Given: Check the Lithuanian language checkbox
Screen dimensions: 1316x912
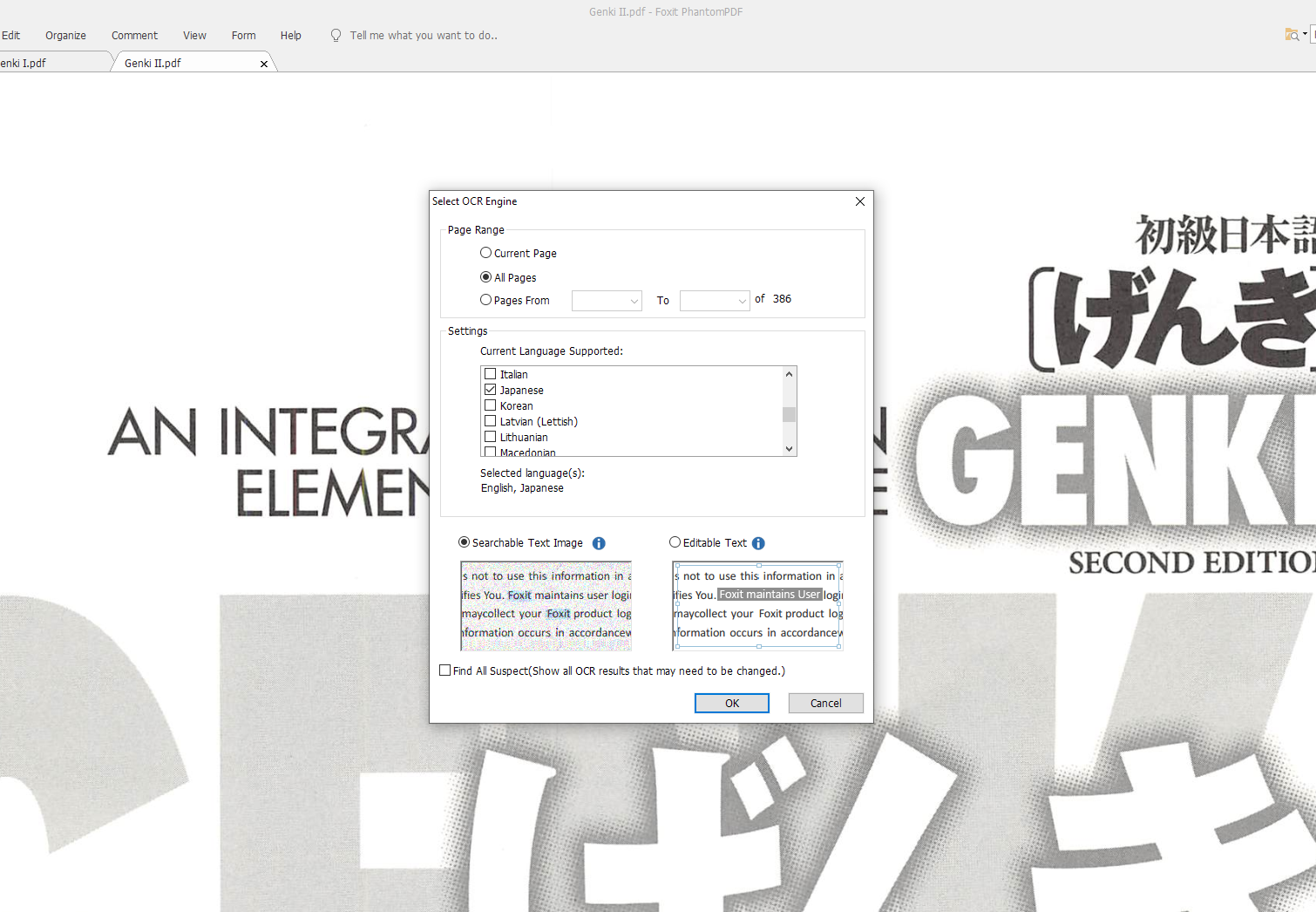Looking at the screenshot, I should (x=491, y=437).
